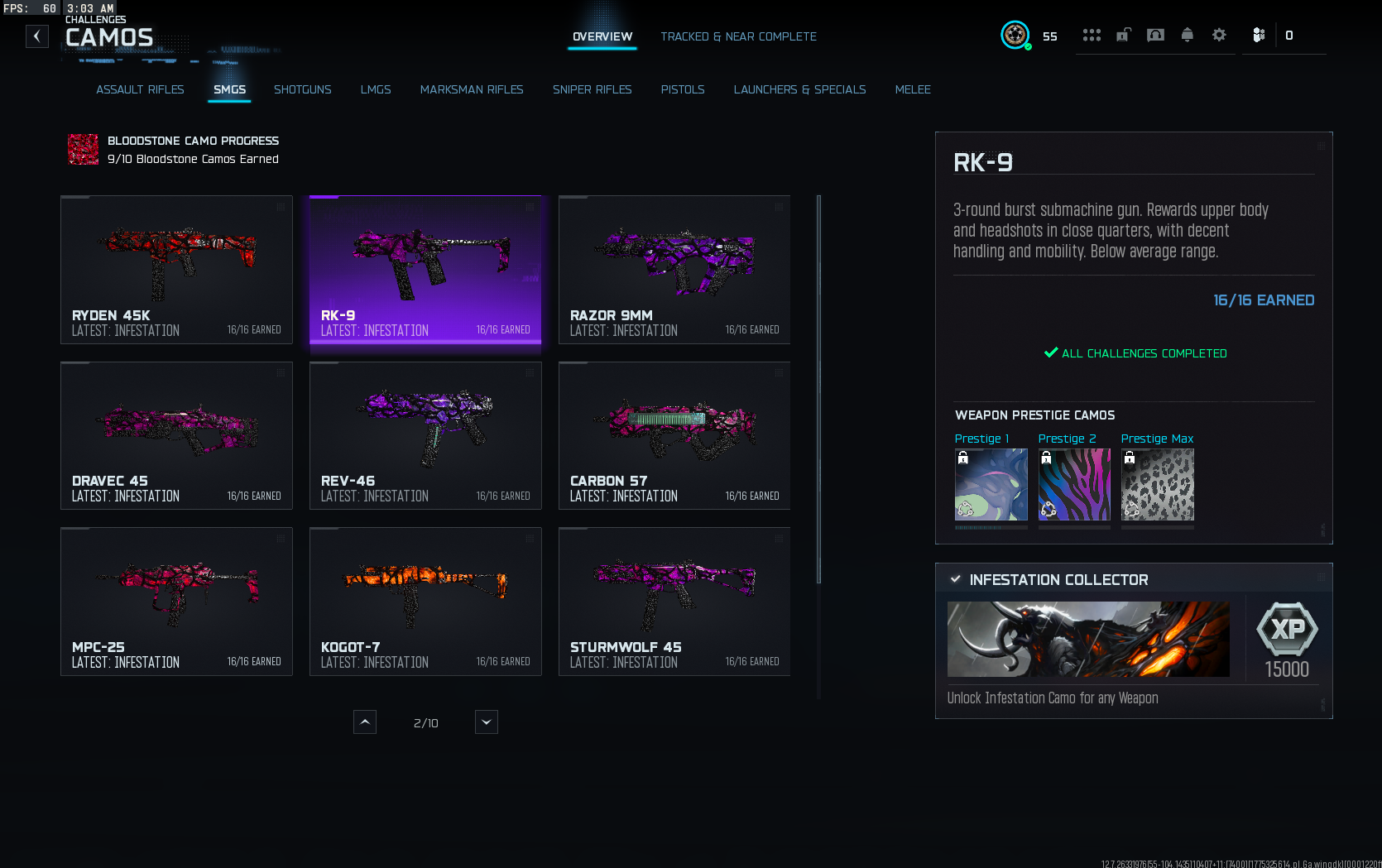Screen dimensions: 1382x868
Task: Pick the Prestige Max leopard camo swatch
Action: pos(1158,485)
